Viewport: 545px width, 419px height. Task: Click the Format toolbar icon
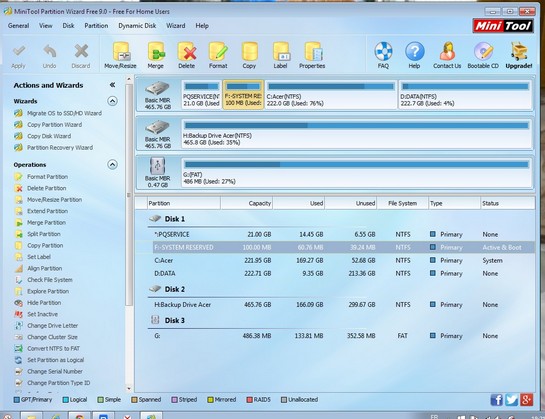[218, 51]
